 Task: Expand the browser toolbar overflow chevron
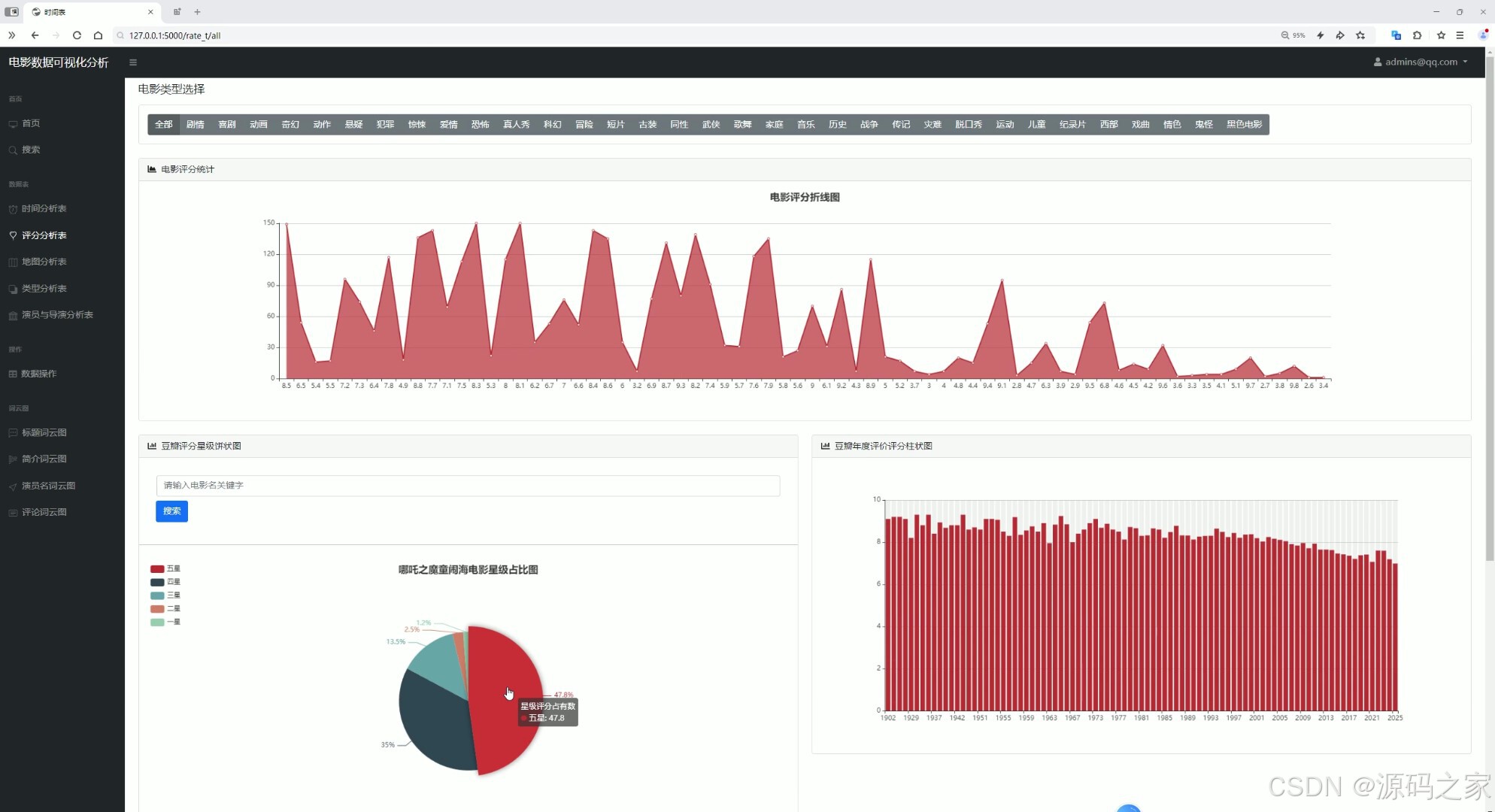pos(11,35)
